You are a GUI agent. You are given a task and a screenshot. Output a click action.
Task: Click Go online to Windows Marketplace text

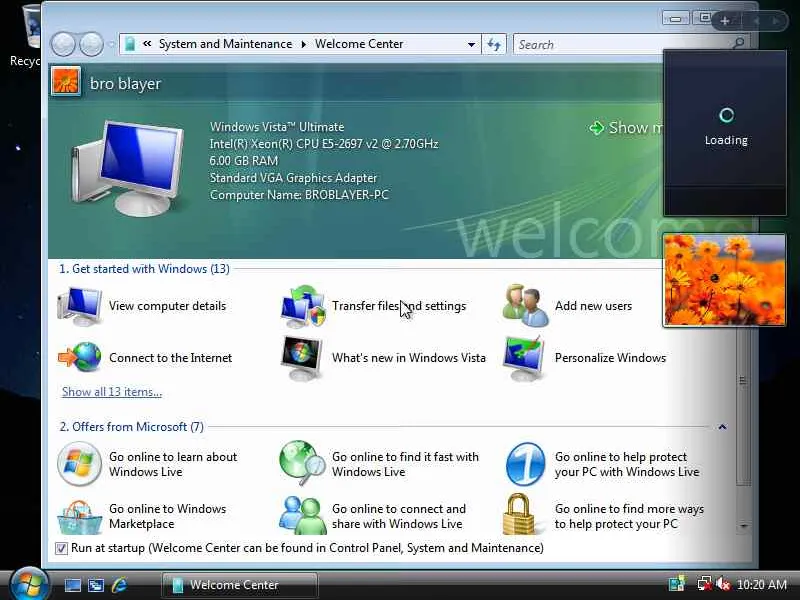[x=167, y=516]
